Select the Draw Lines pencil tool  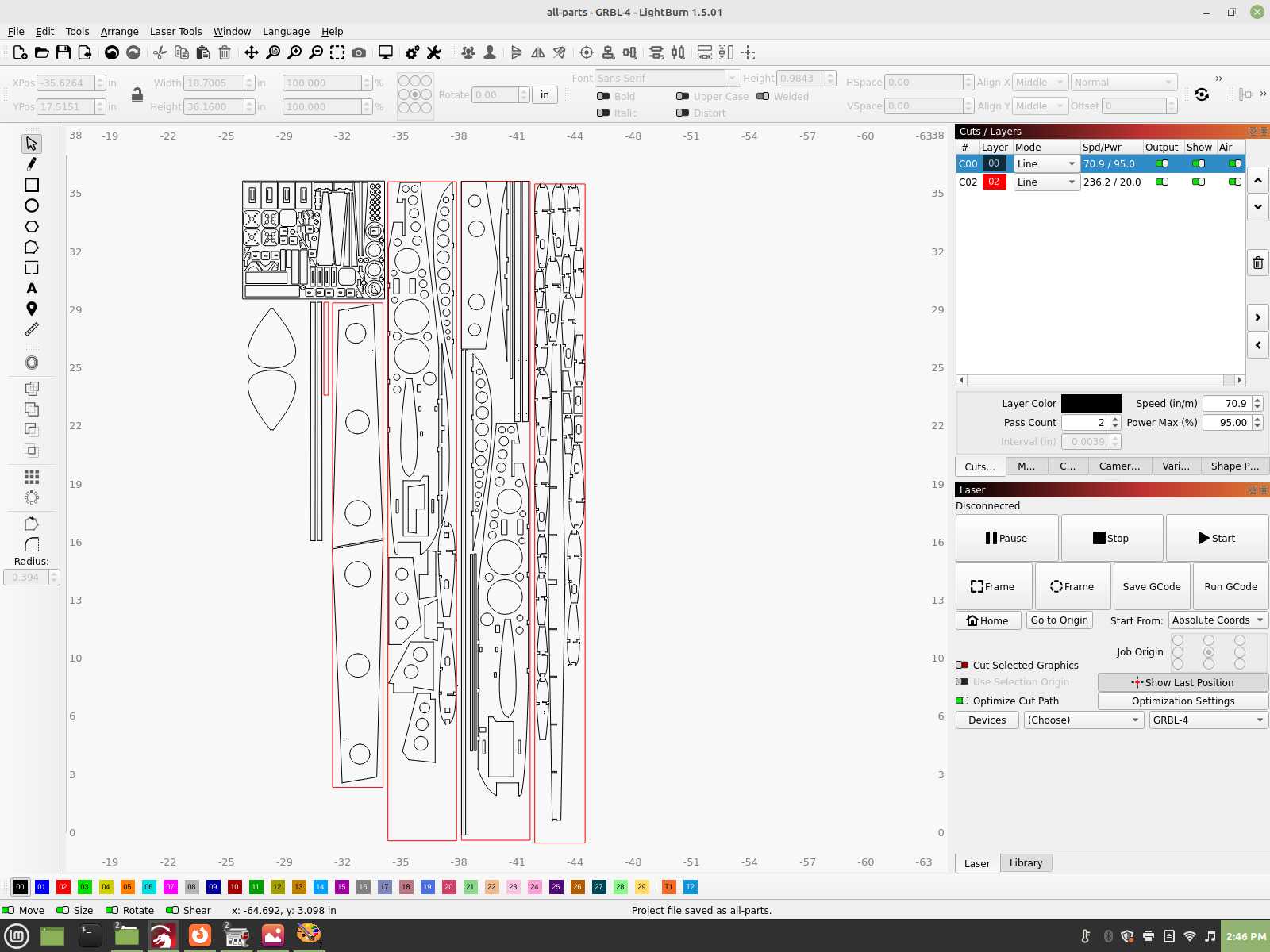coord(32,164)
